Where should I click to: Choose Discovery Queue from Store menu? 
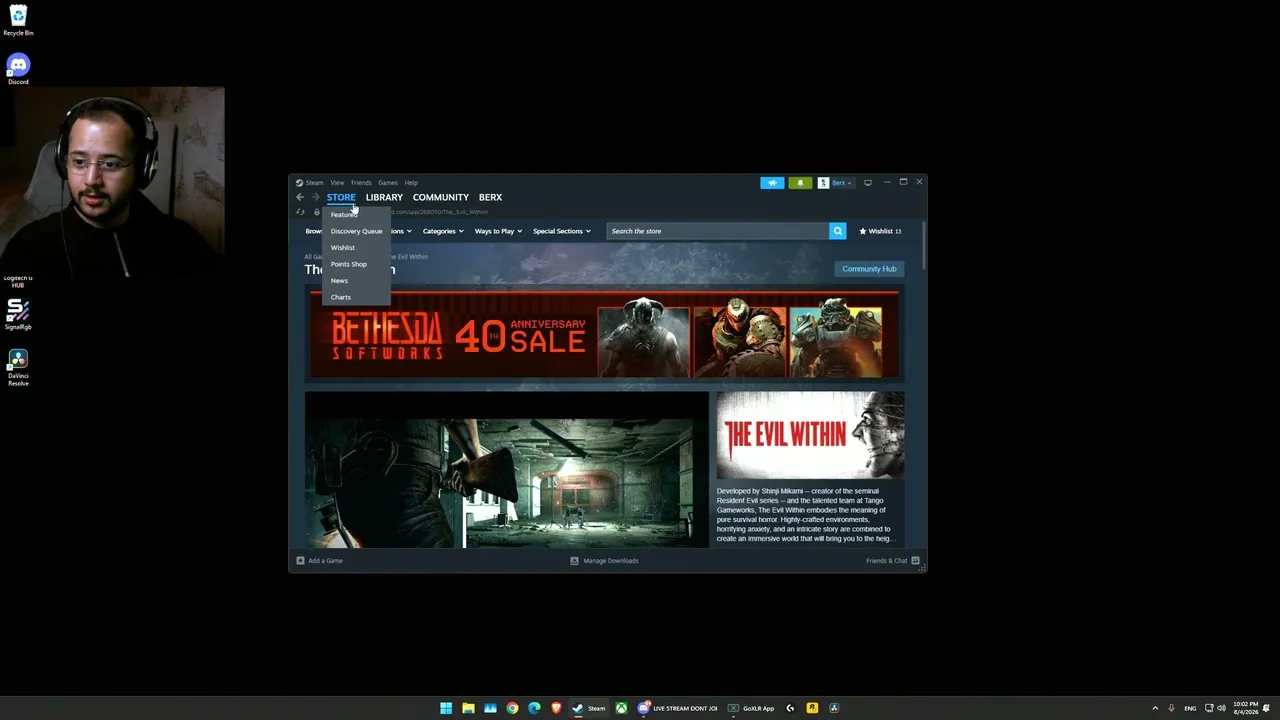point(356,231)
